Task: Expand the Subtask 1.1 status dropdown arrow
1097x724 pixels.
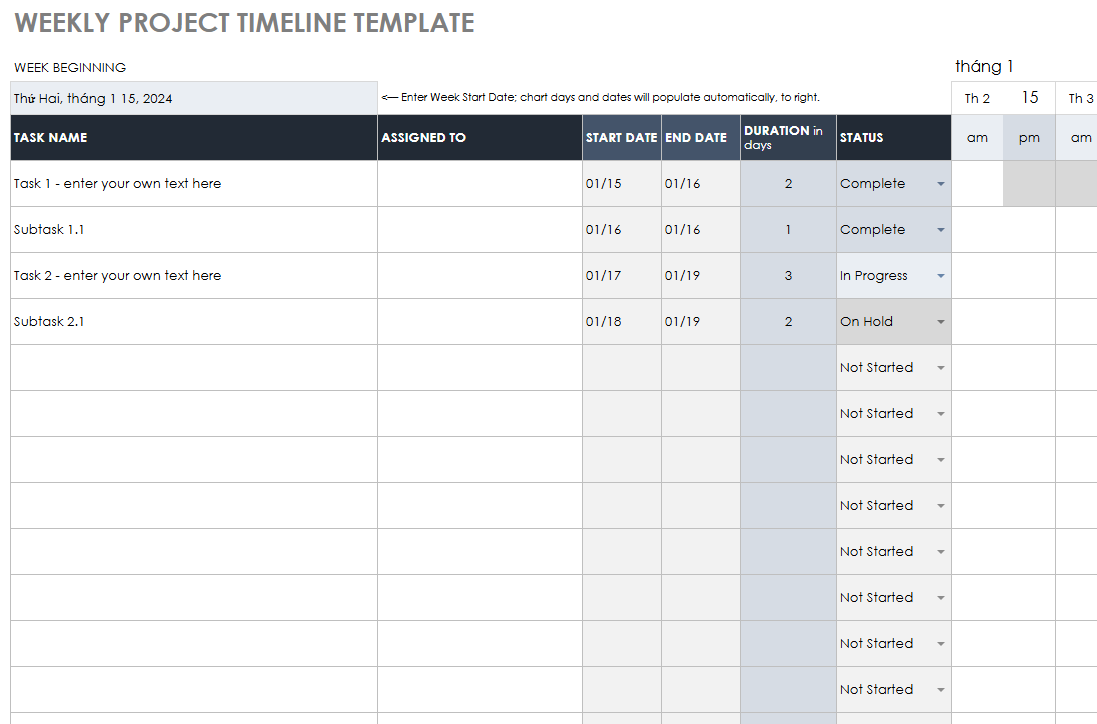Action: [x=940, y=230]
